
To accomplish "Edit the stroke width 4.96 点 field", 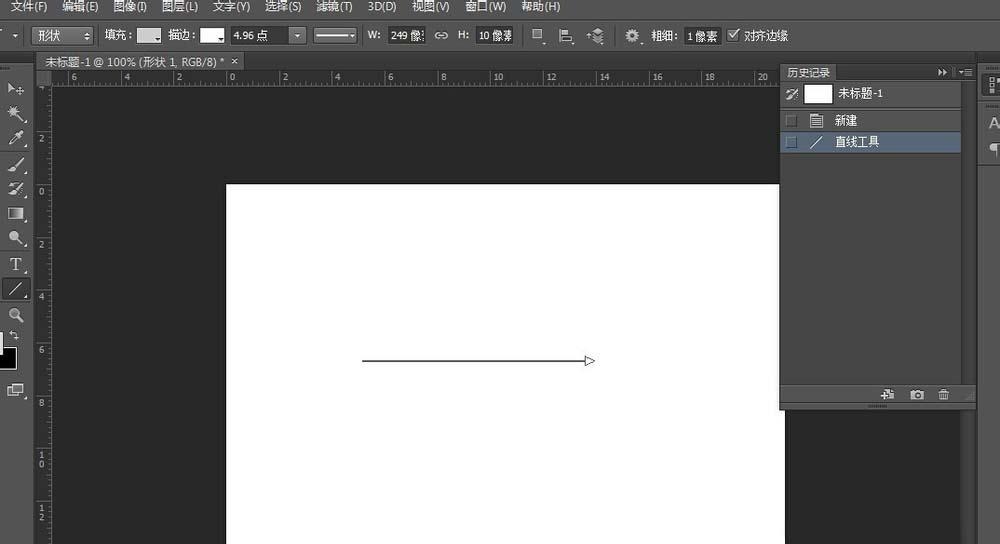I will pyautogui.click(x=260, y=36).
